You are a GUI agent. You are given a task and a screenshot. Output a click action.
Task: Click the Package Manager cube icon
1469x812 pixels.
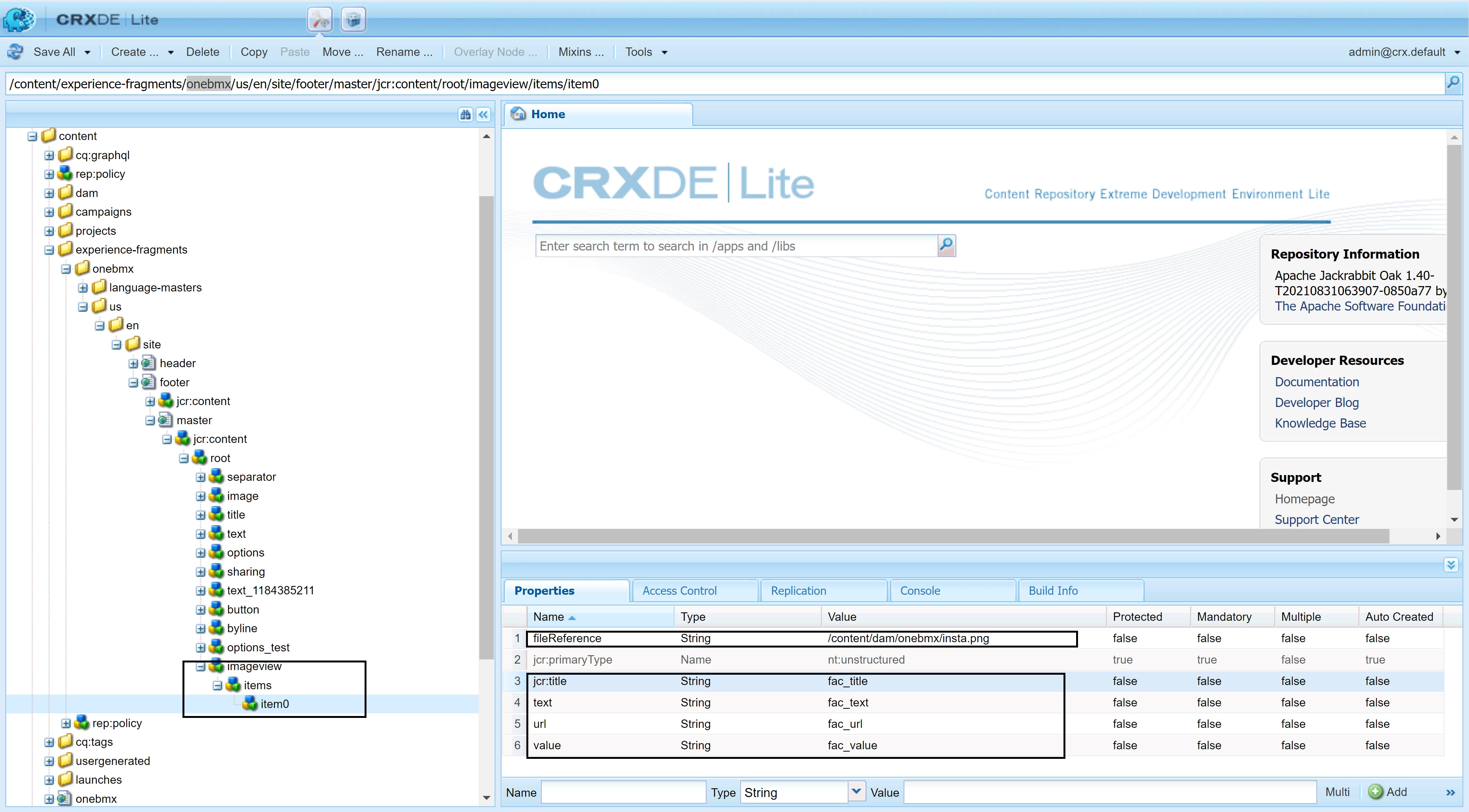click(x=353, y=20)
